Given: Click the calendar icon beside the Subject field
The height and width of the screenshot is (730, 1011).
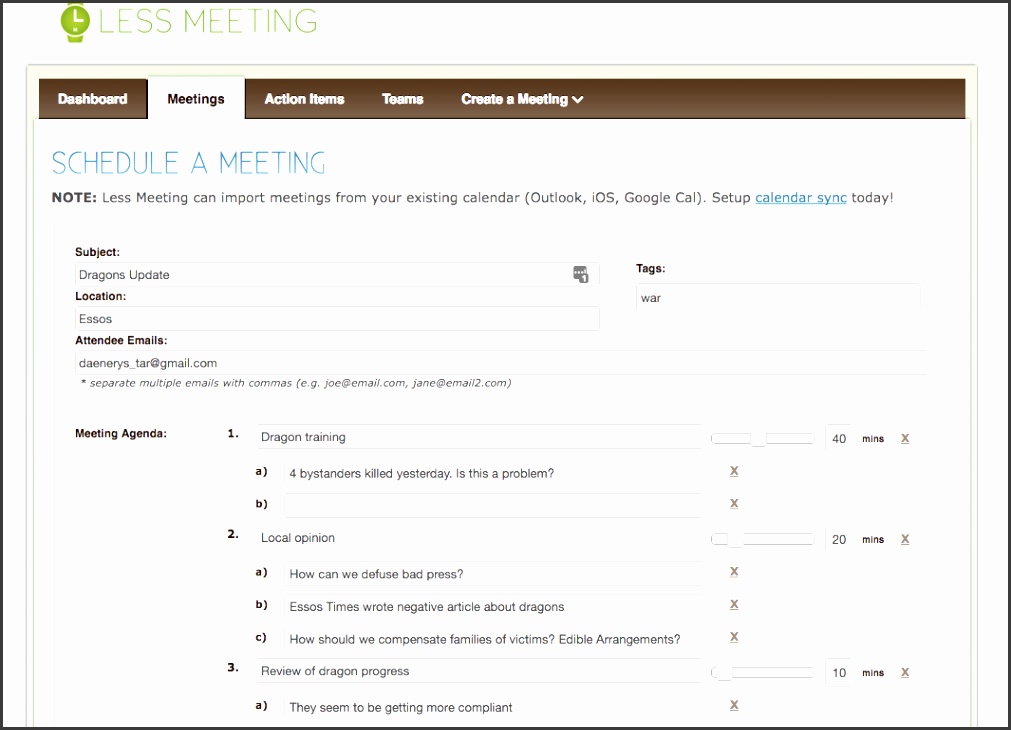Looking at the screenshot, I should pyautogui.click(x=581, y=273).
